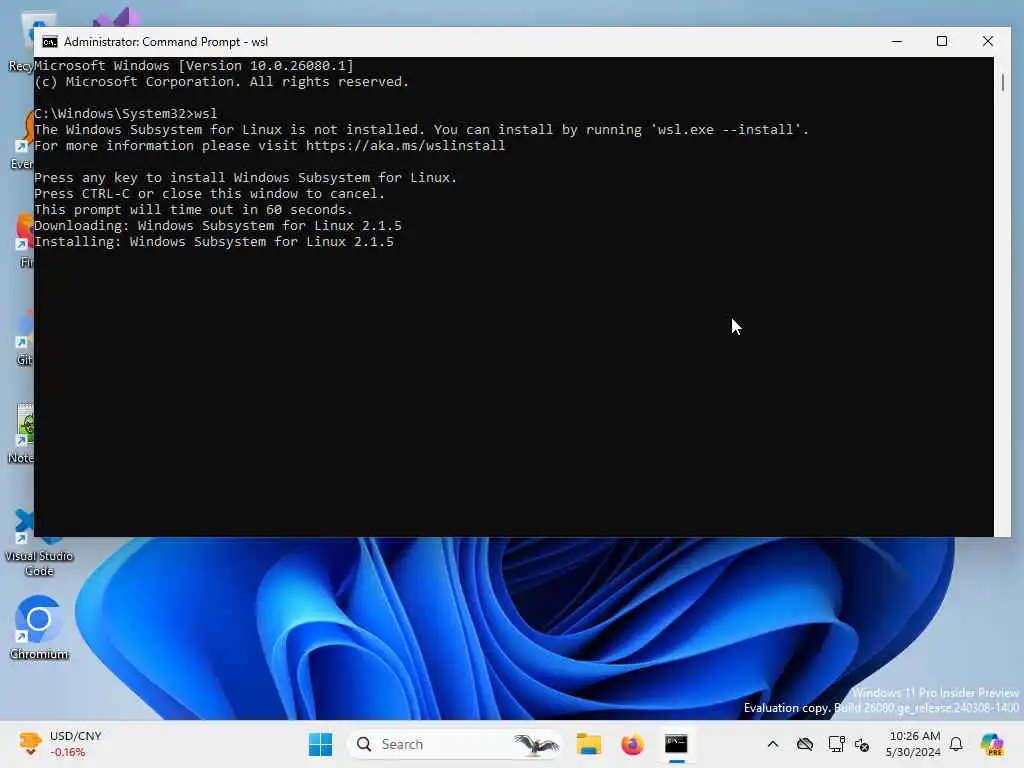Close the Command Prompt window
The height and width of the screenshot is (768, 1024).
987,41
